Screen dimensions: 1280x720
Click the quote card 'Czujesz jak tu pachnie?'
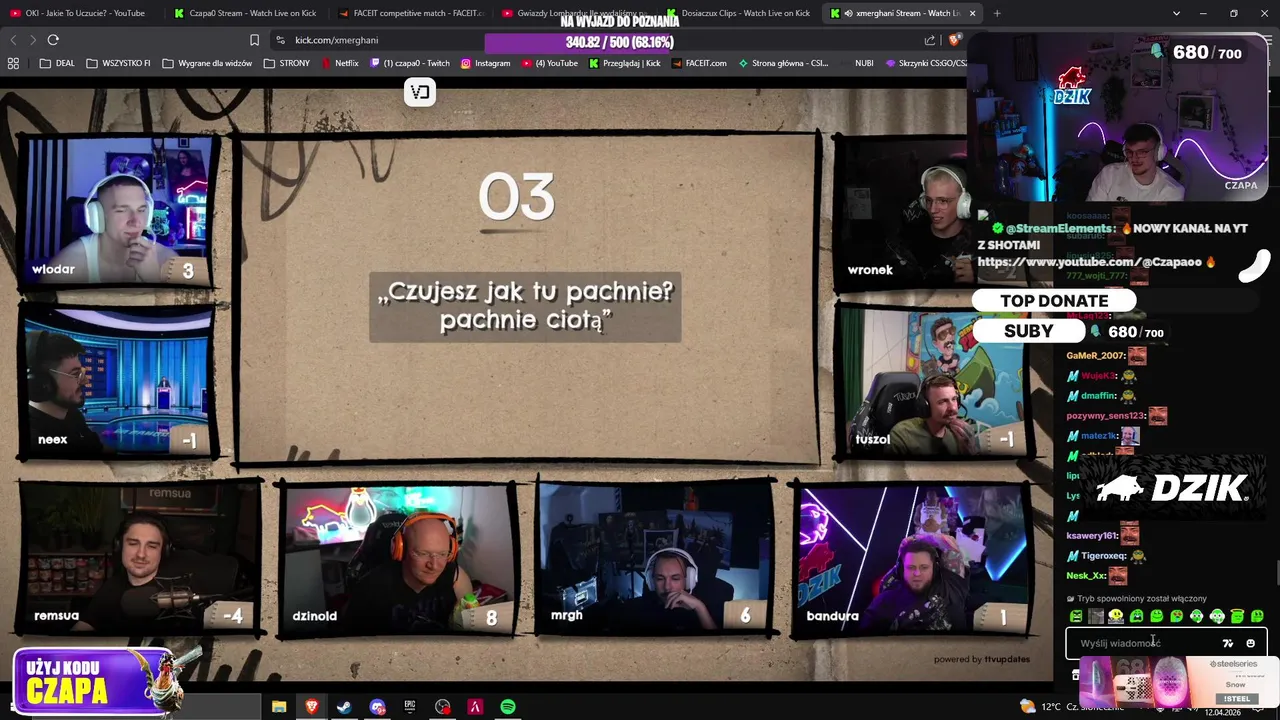(525, 306)
